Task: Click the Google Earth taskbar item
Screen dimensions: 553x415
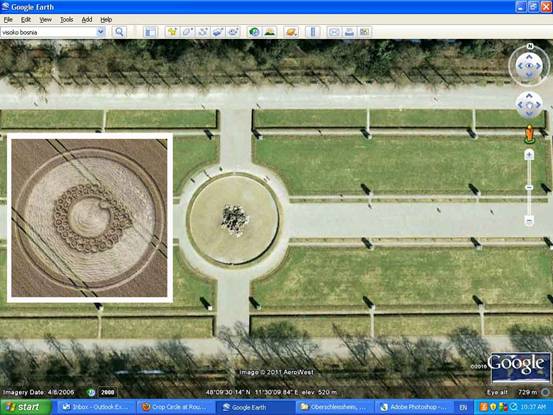Action: pos(255,407)
